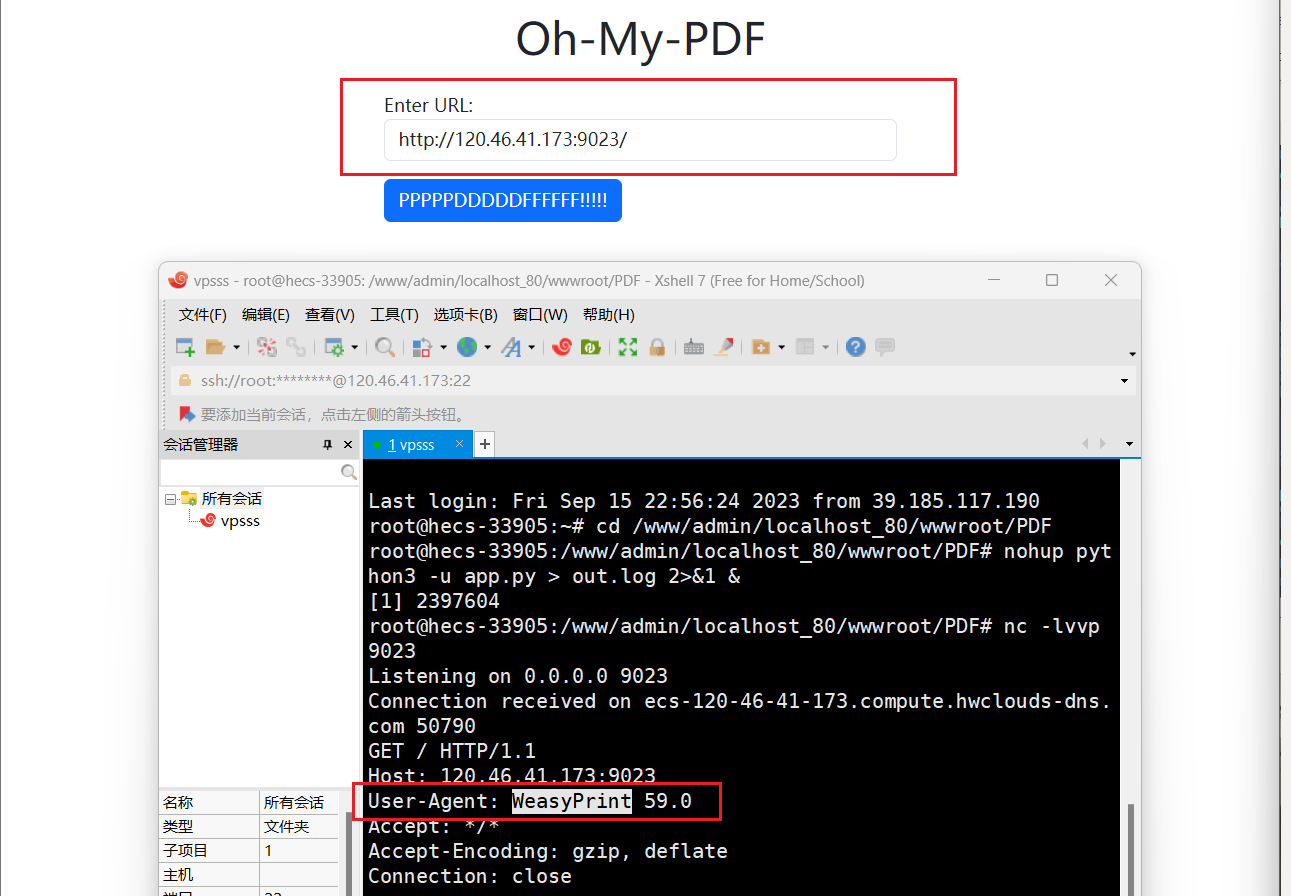
Task: Open the 工具(T) menu
Action: (x=394, y=315)
